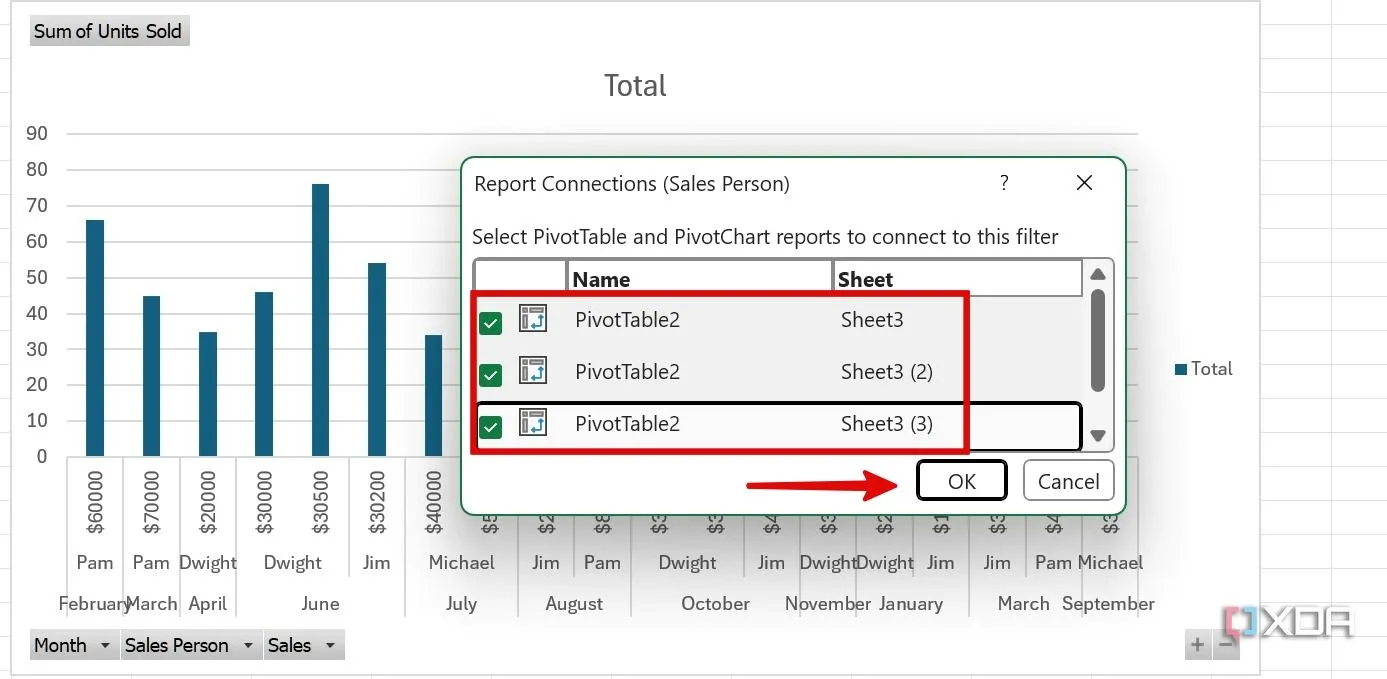Close the Report Connections dialog
The height and width of the screenshot is (679, 1387).
[1084, 183]
